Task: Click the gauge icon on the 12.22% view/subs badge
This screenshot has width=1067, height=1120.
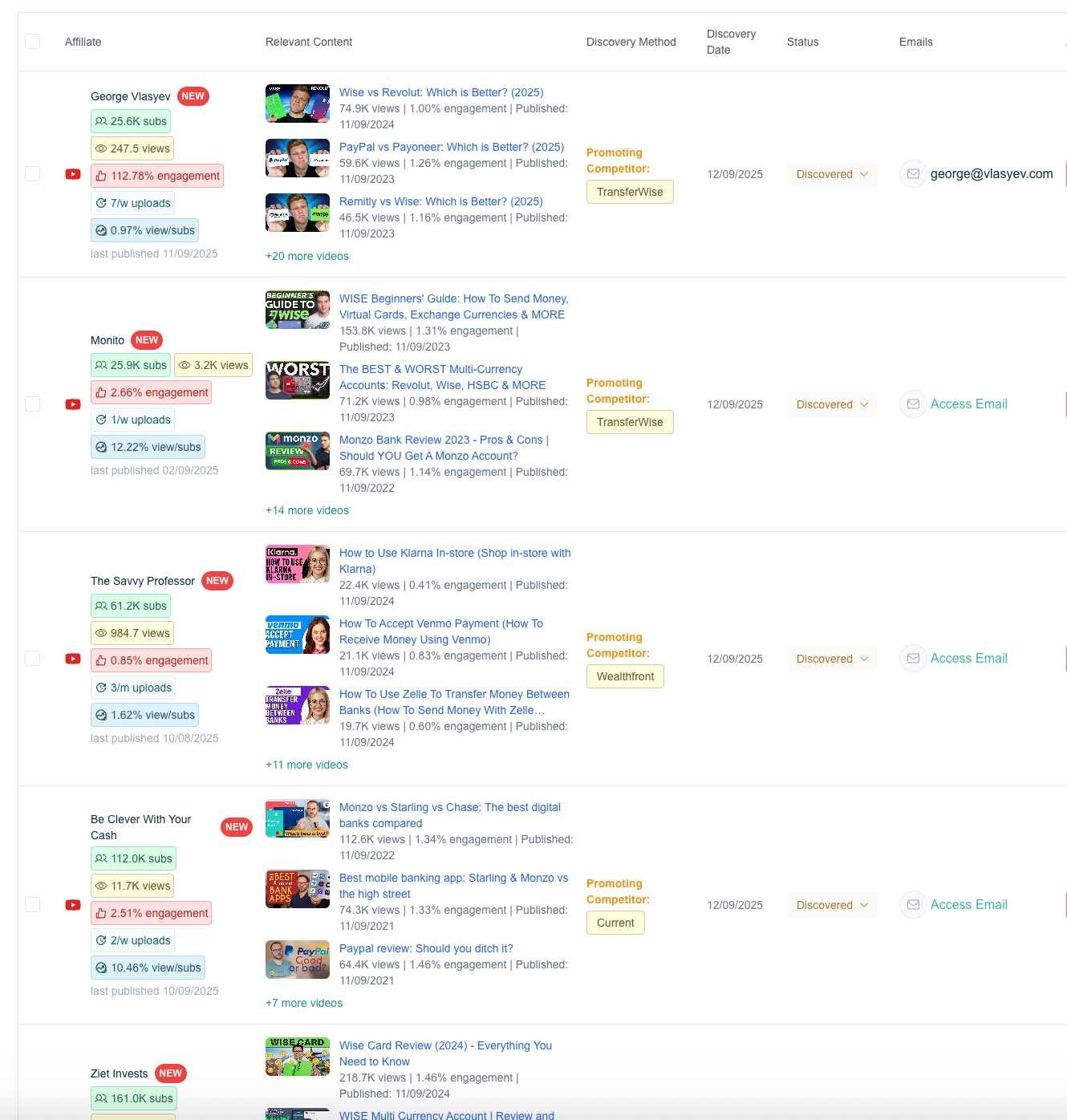Action: 101,447
